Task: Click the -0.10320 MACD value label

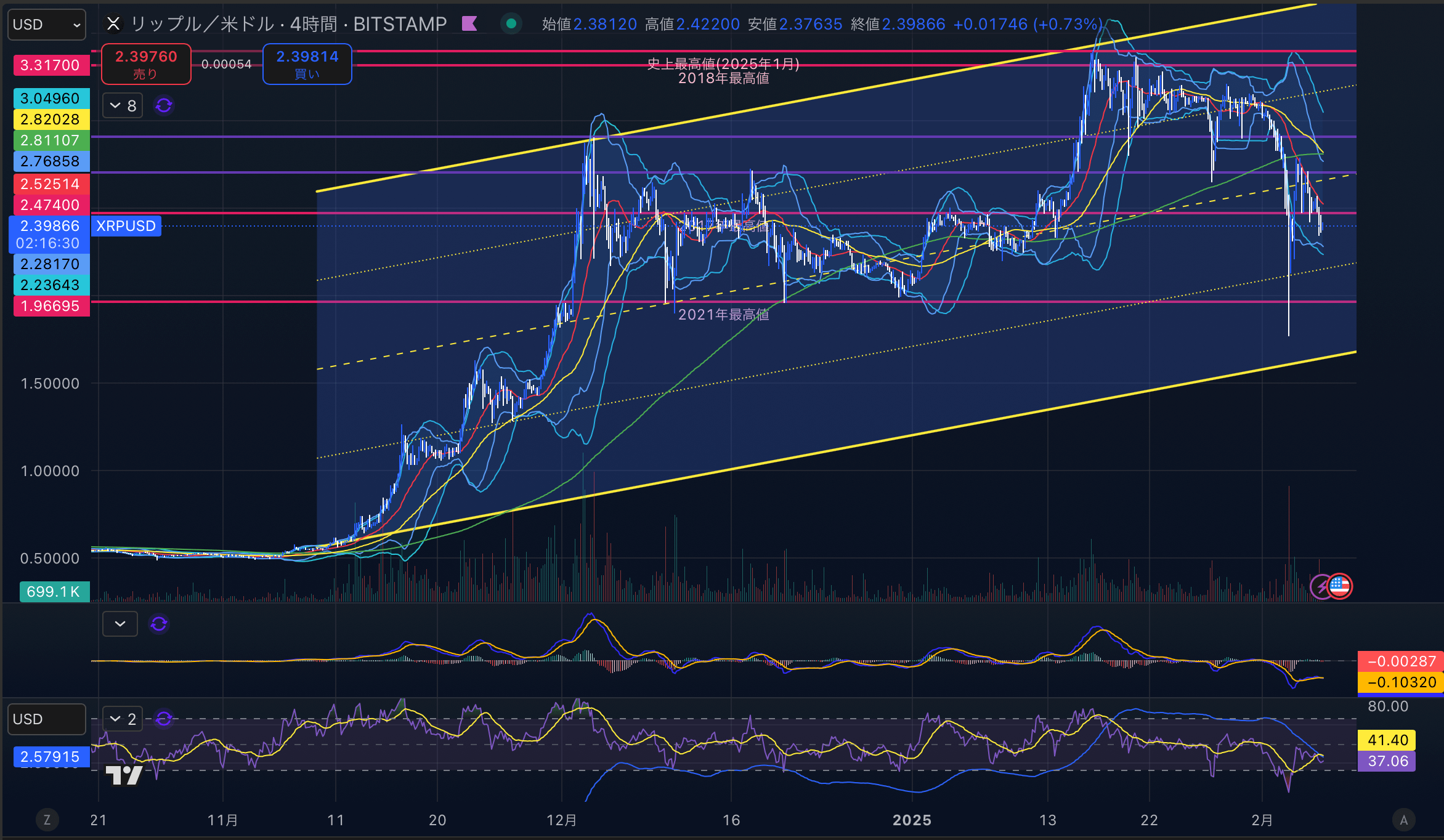Action: (x=1400, y=682)
